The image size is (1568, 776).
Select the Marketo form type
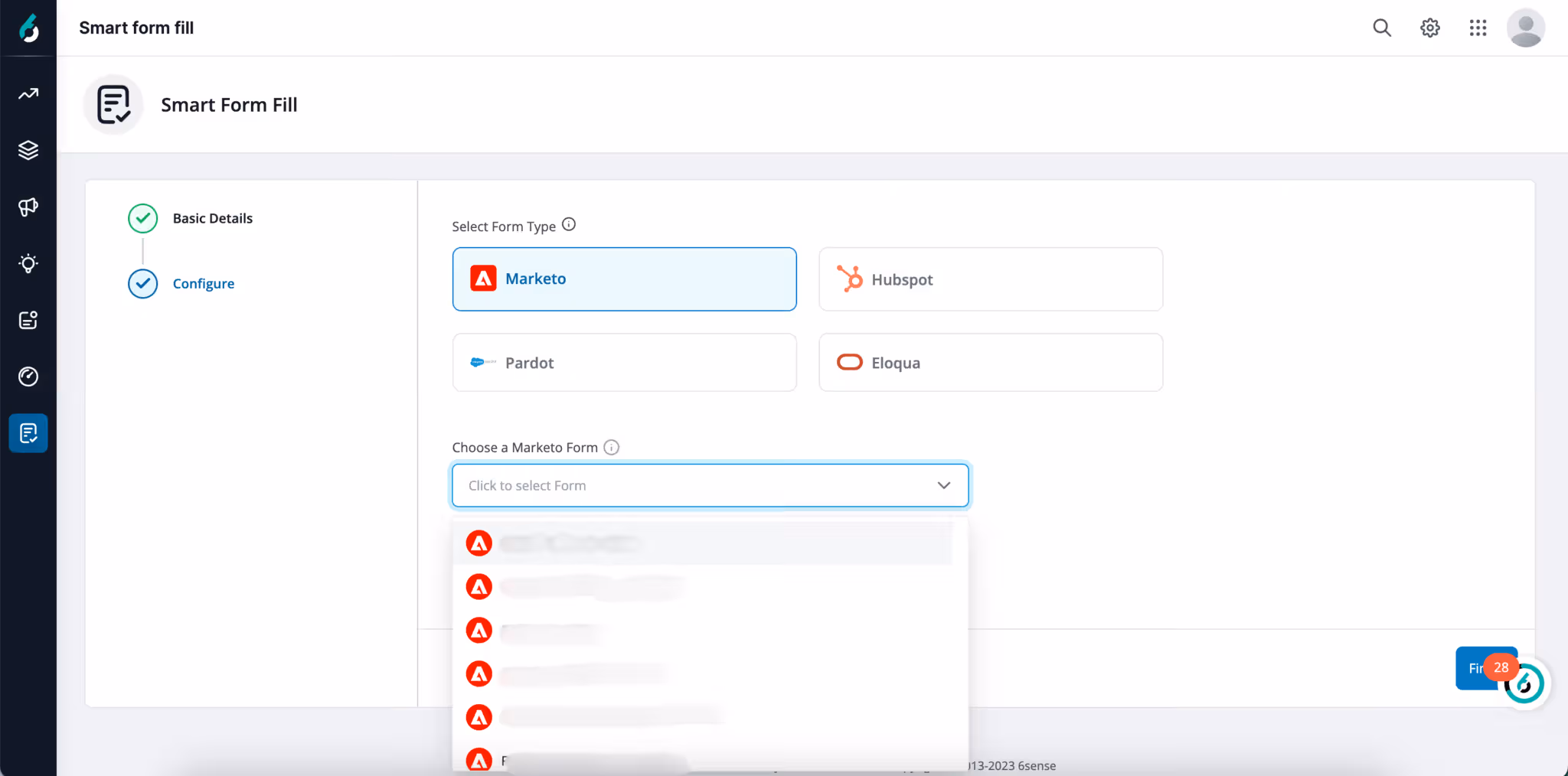coord(624,279)
